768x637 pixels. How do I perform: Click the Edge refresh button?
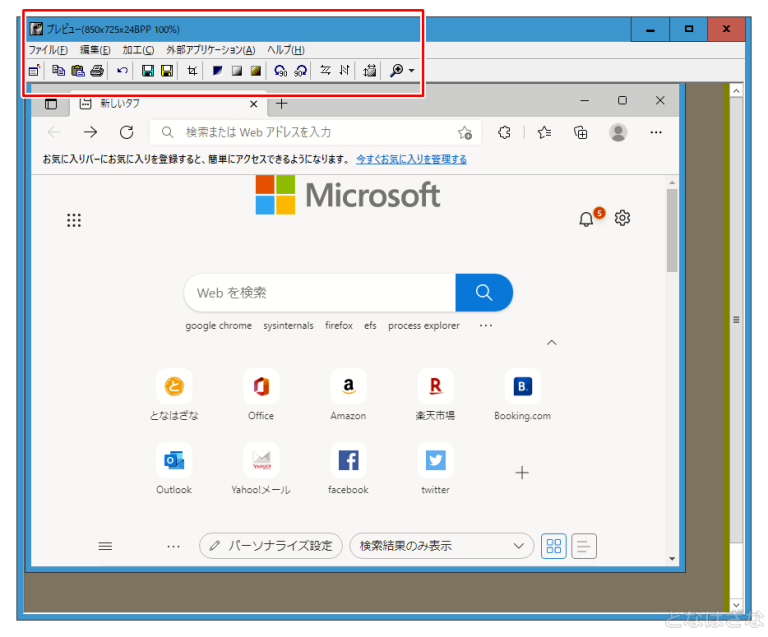pyautogui.click(x=127, y=132)
